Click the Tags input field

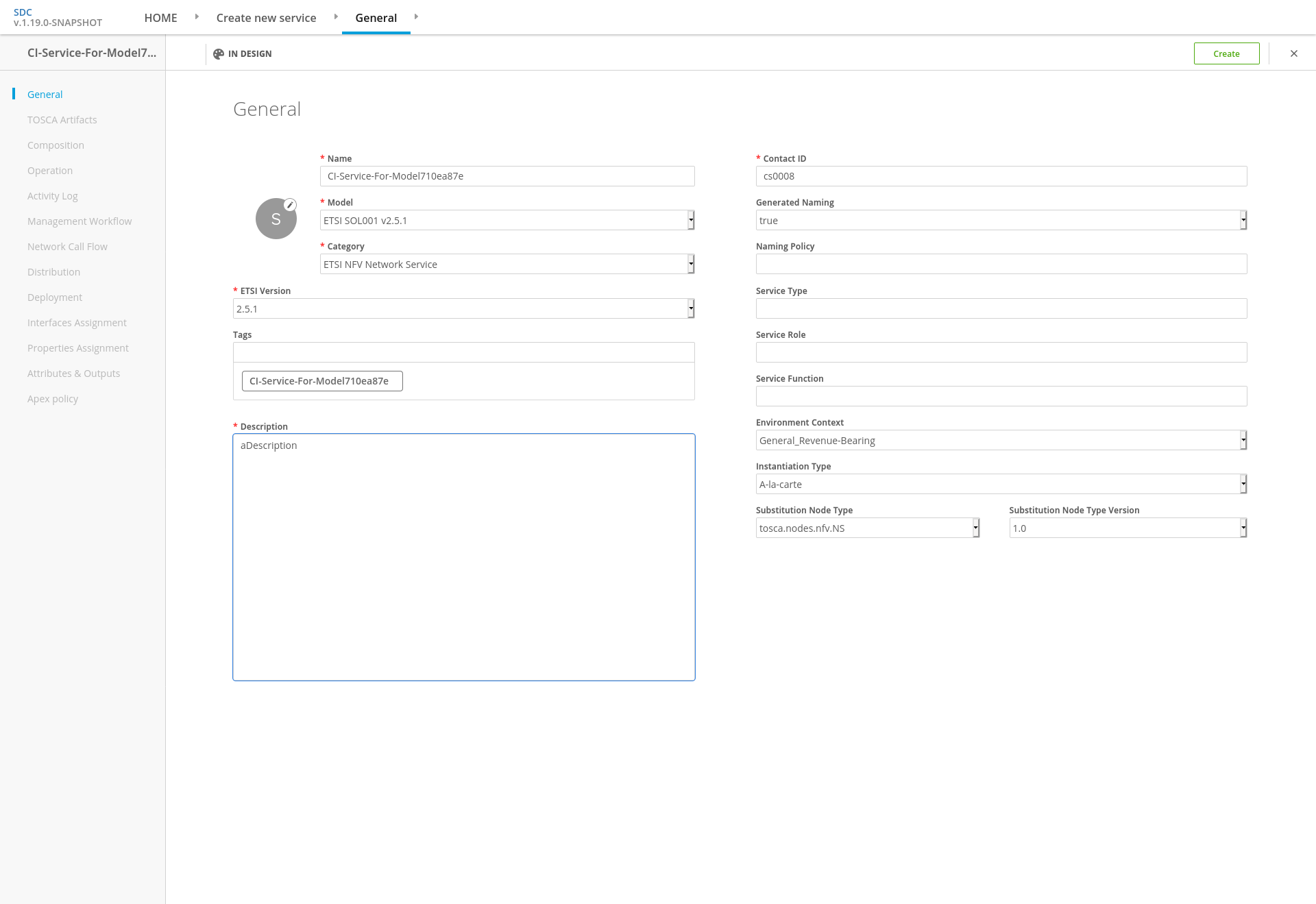pyautogui.click(x=464, y=352)
